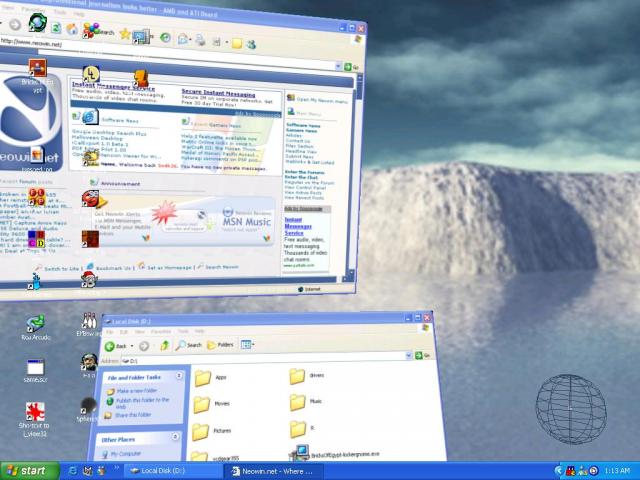Launch Internet Explorer from Quick Launch
Image resolution: width=640 pixels, height=480 pixels.
click(x=73, y=471)
